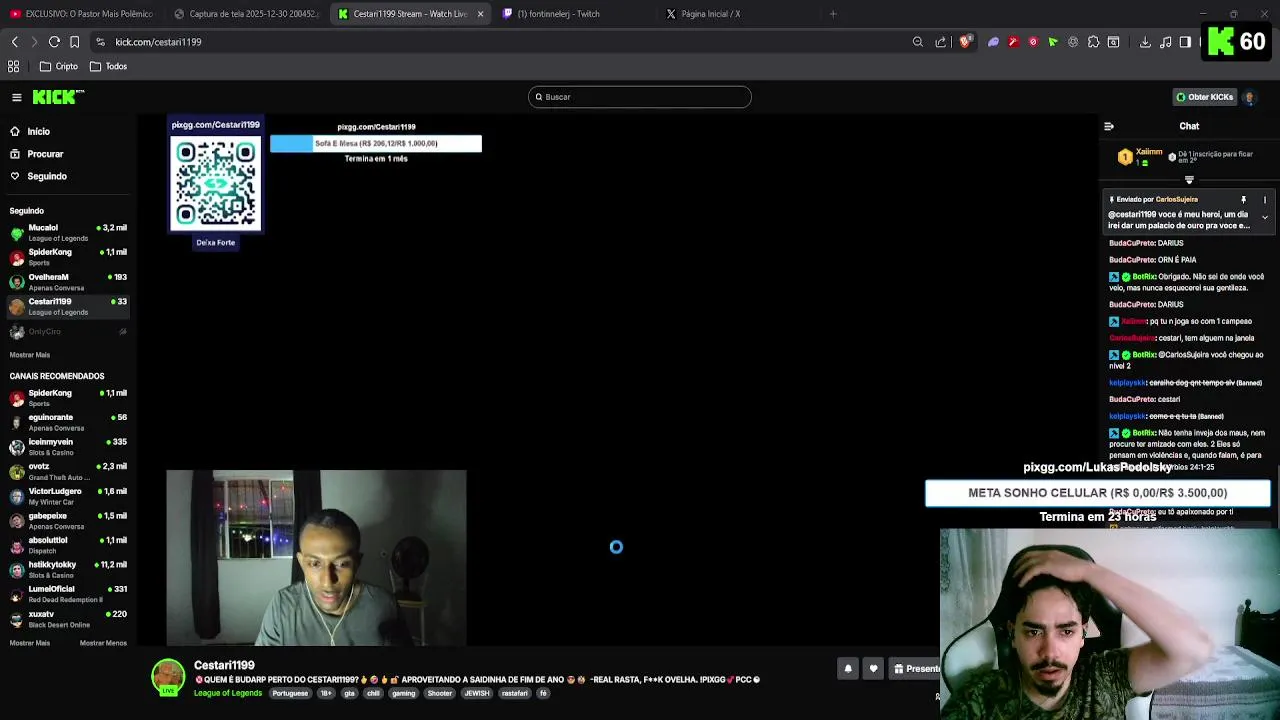The image size is (1280, 720).
Task: Expand recommended channels with bottom Mostrar Mais
Action: click(x=29, y=643)
